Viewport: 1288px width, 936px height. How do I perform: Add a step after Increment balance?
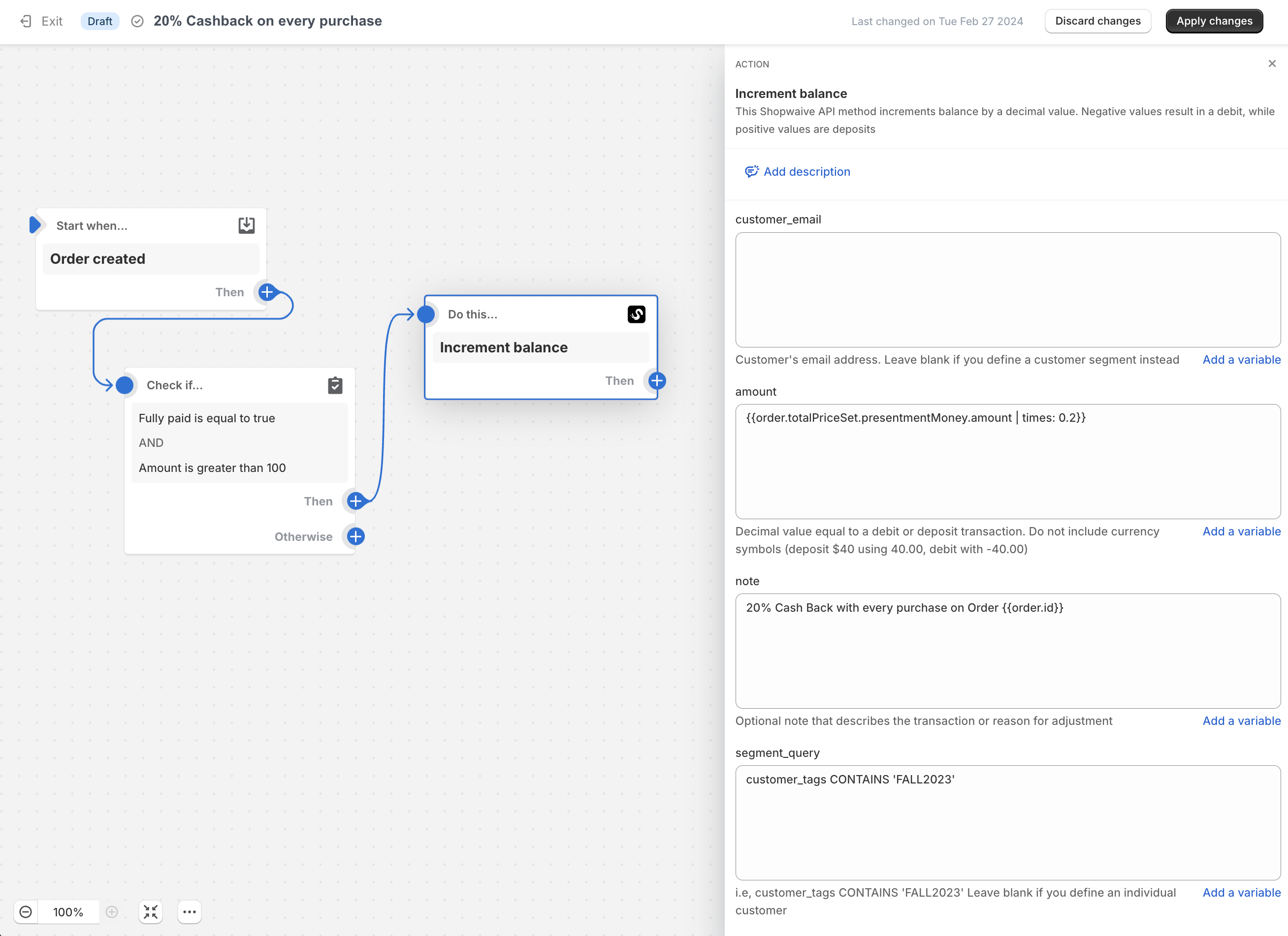click(657, 381)
